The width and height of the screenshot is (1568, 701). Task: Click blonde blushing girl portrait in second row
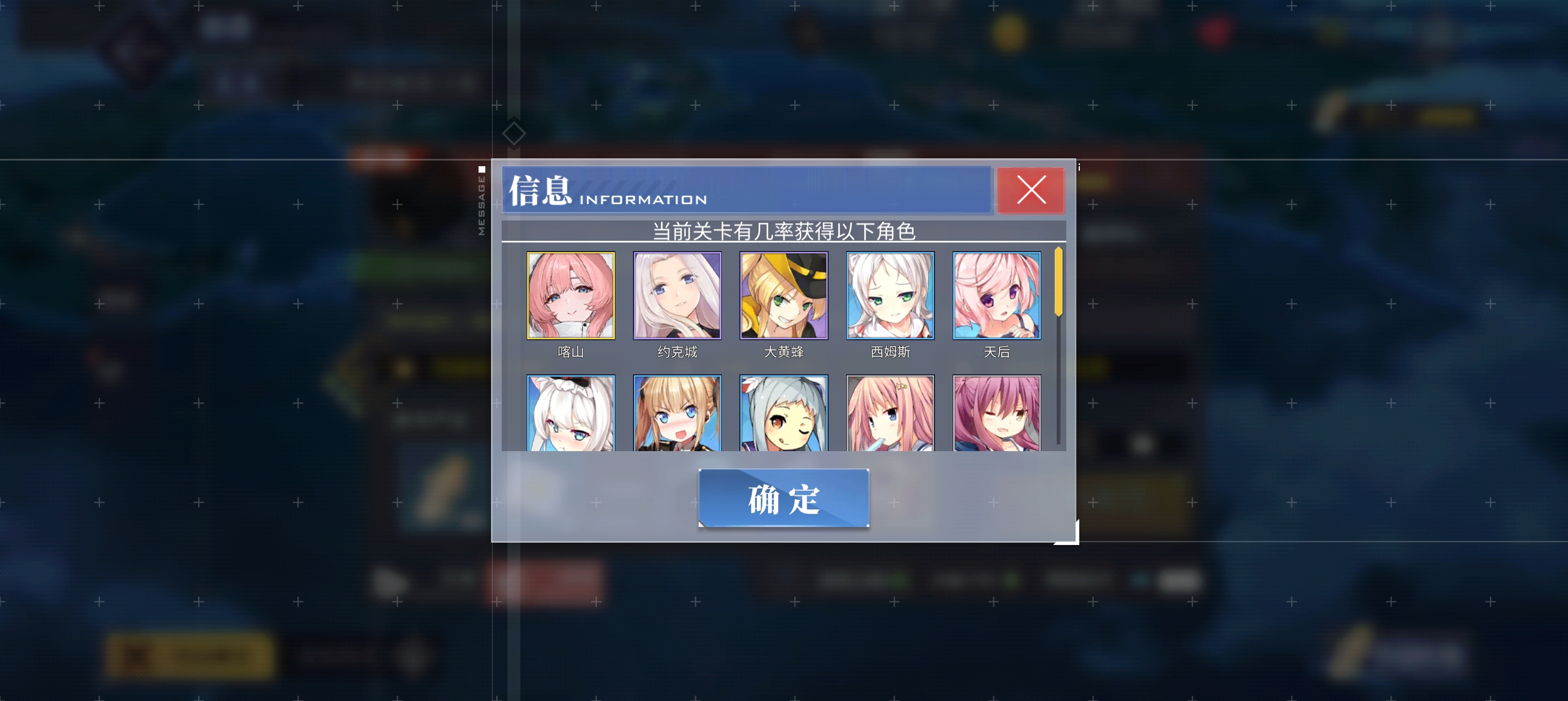click(x=677, y=413)
